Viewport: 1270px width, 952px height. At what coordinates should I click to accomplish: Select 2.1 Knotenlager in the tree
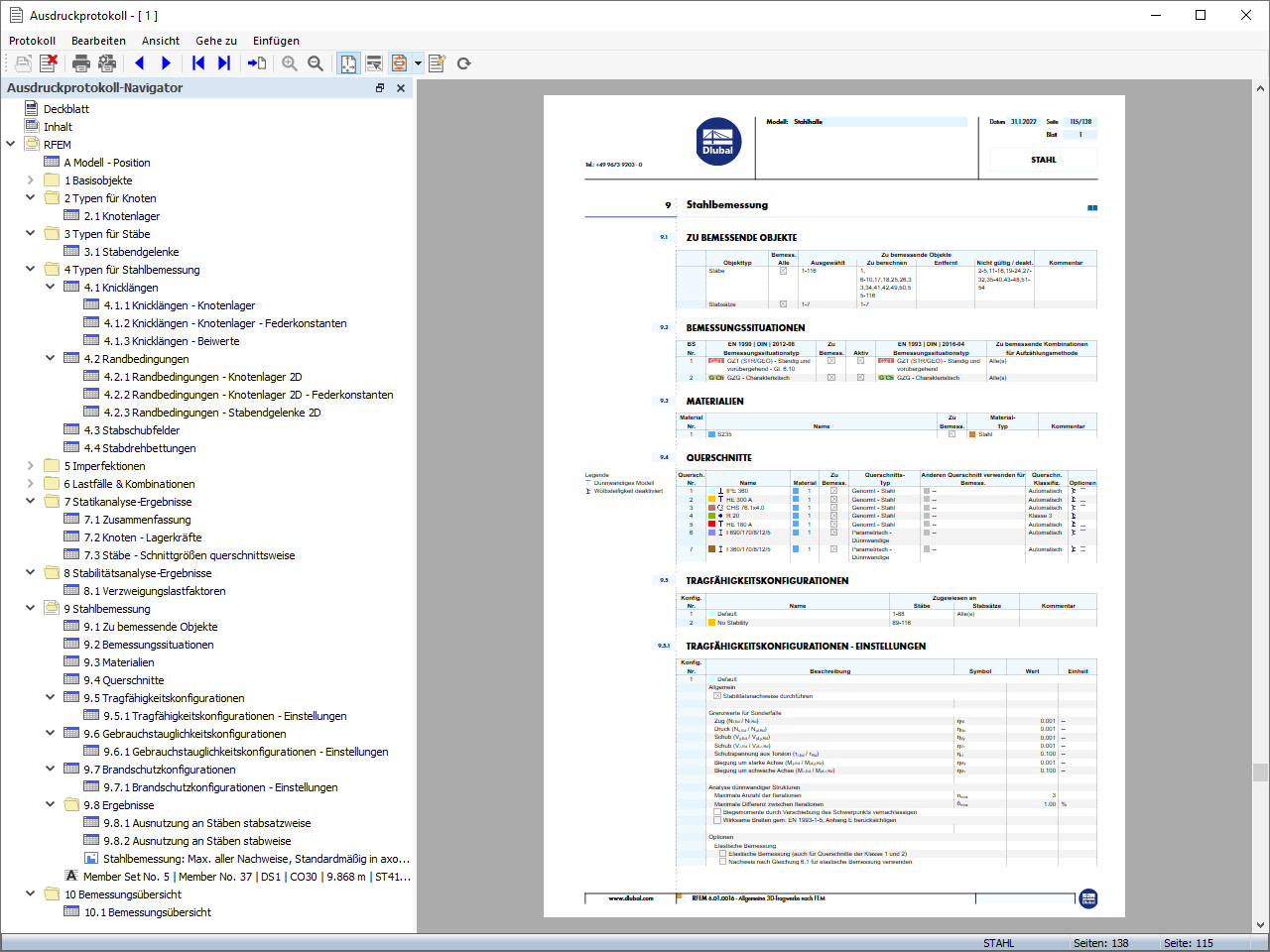pyautogui.click(x=122, y=216)
